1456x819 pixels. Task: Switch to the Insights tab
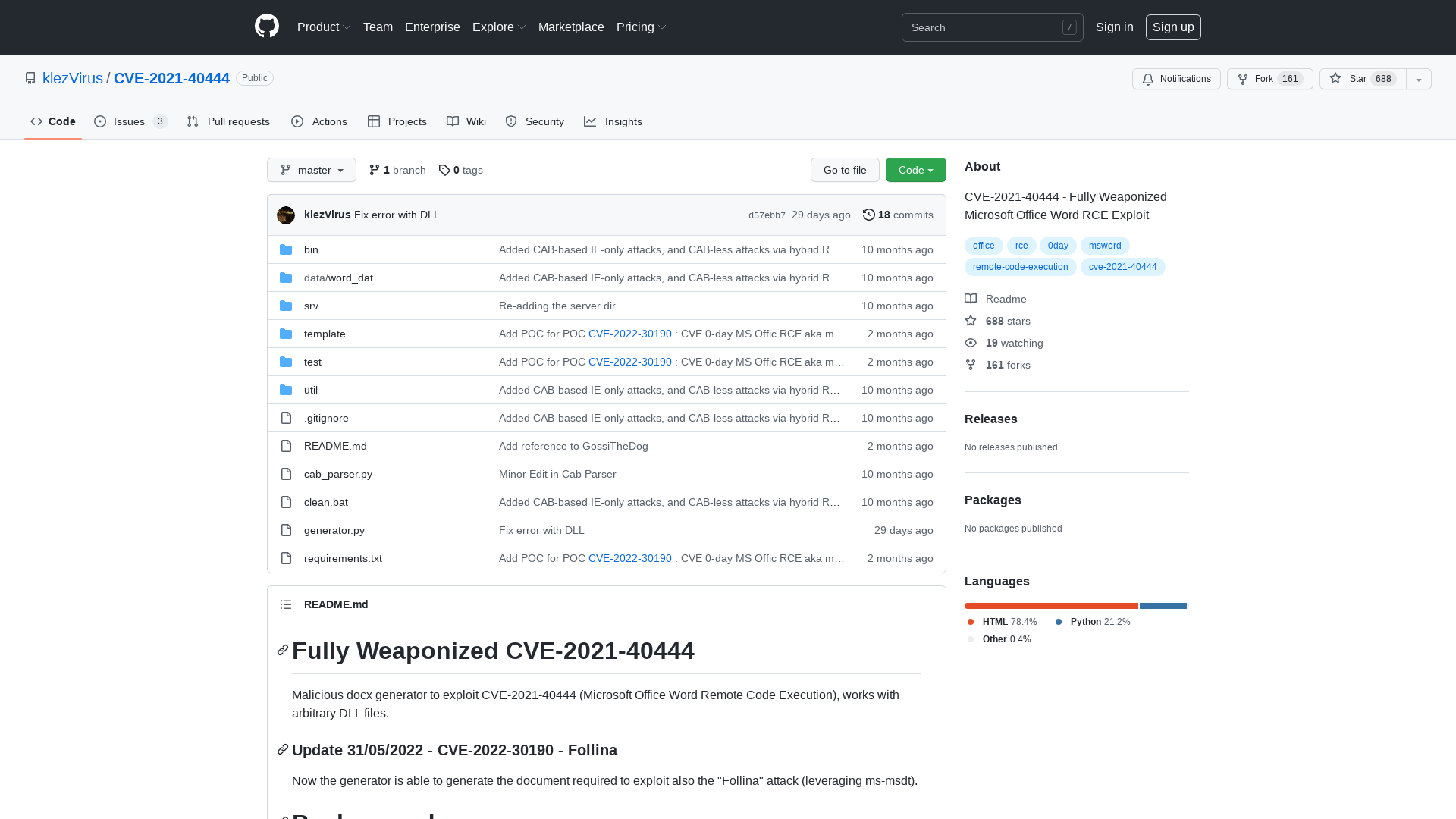pyautogui.click(x=613, y=121)
